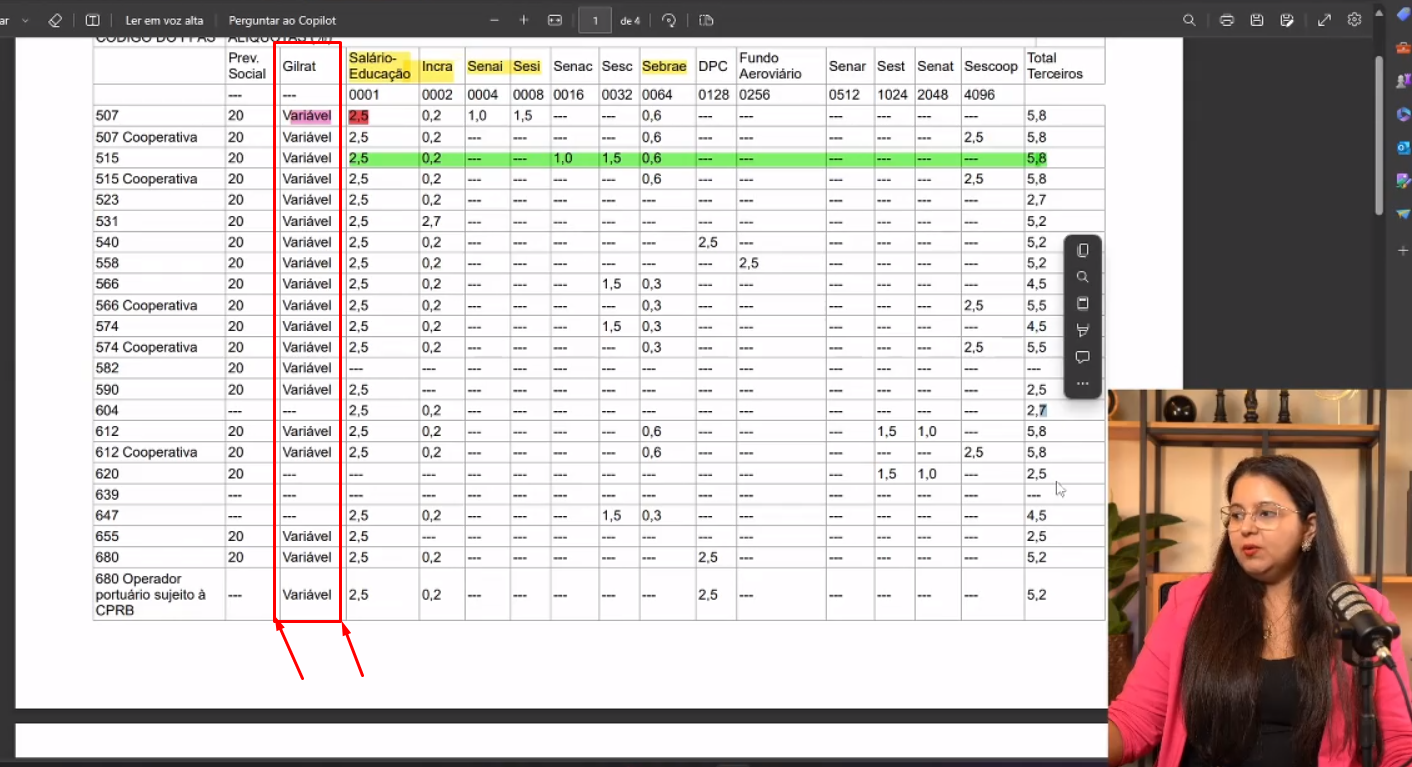Click the '574 Cooperativa' row label
The height and width of the screenshot is (767, 1412).
pos(146,347)
